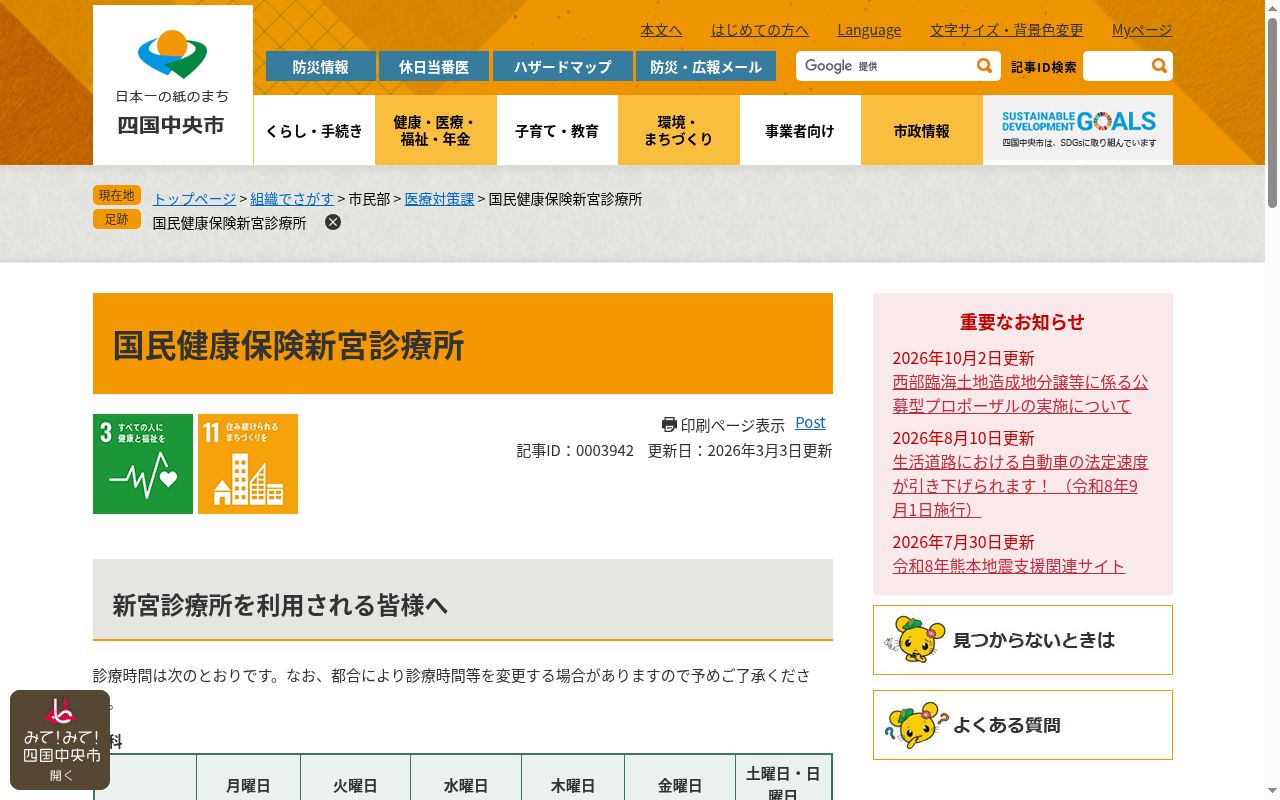The width and height of the screenshot is (1280, 800).
Task: Open the 西部臨海土地造成地分譲 proposal notice
Action: click(x=1021, y=394)
